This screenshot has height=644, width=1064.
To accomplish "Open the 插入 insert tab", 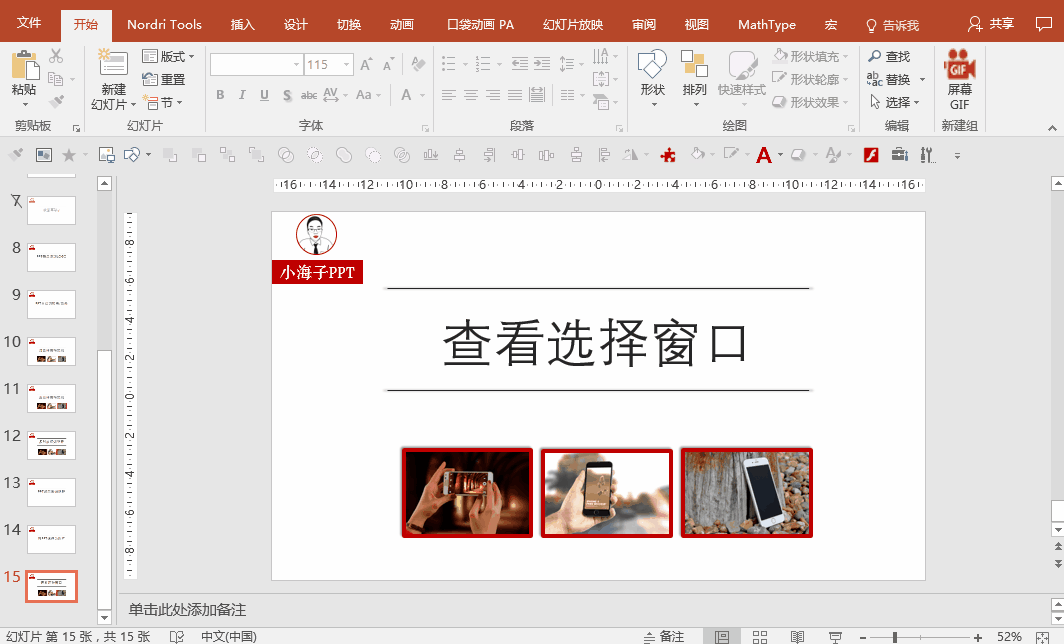I will pyautogui.click(x=242, y=25).
